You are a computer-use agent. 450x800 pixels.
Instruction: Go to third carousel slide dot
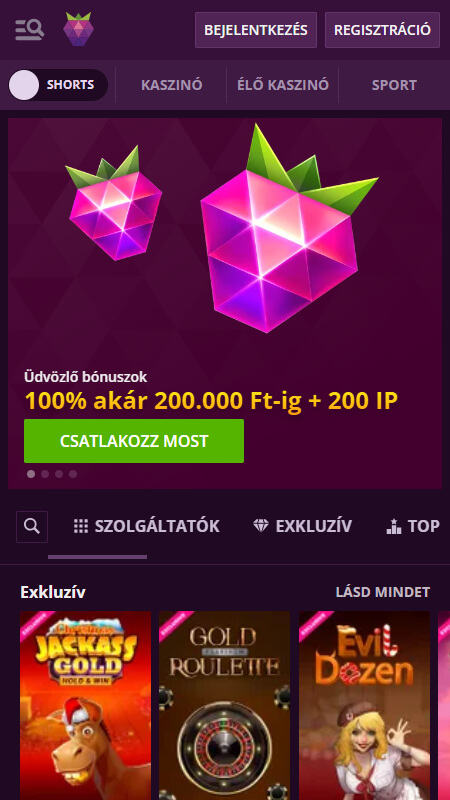tap(59, 474)
